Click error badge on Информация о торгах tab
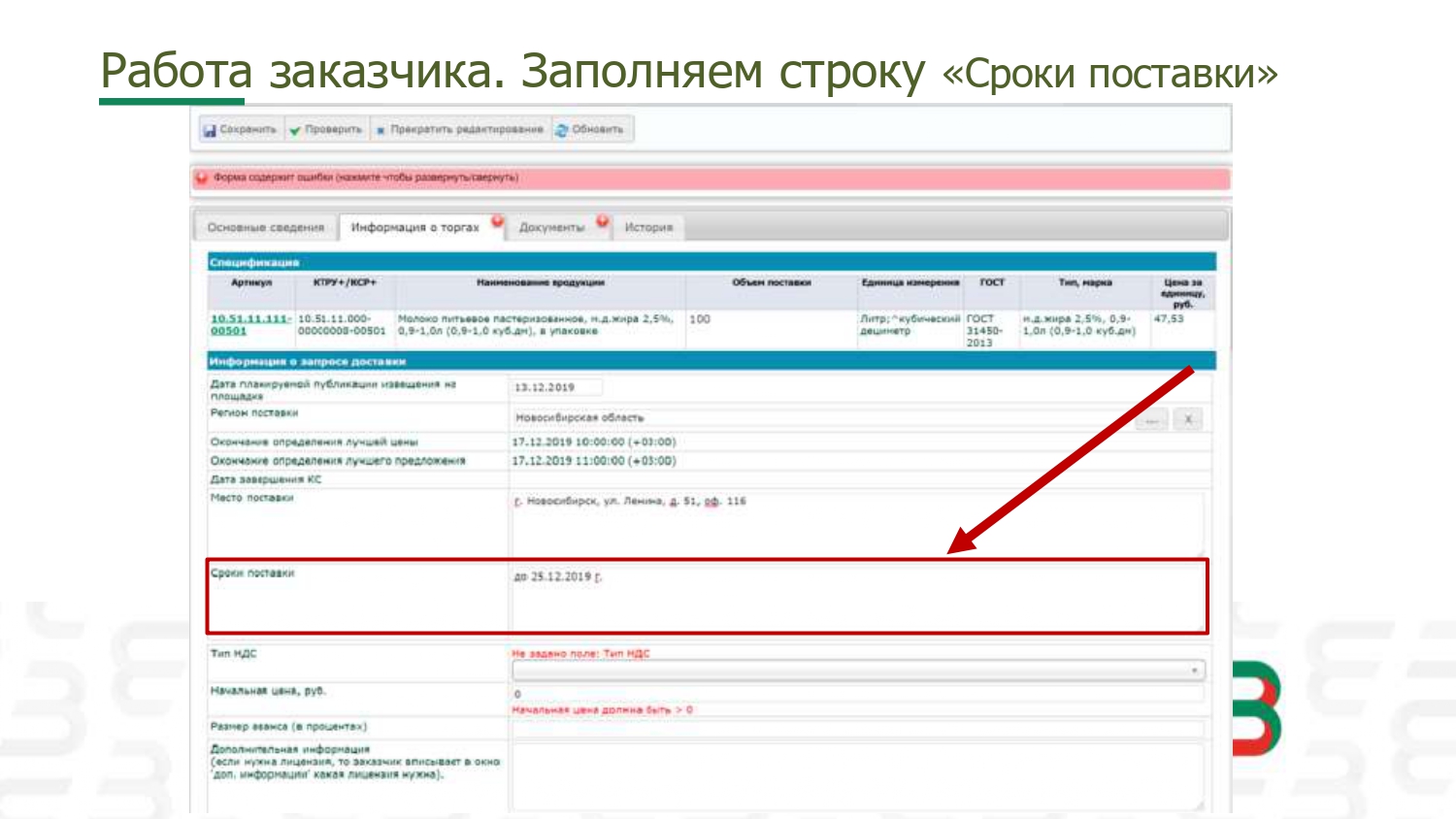This screenshot has width=1456, height=819. (497, 221)
